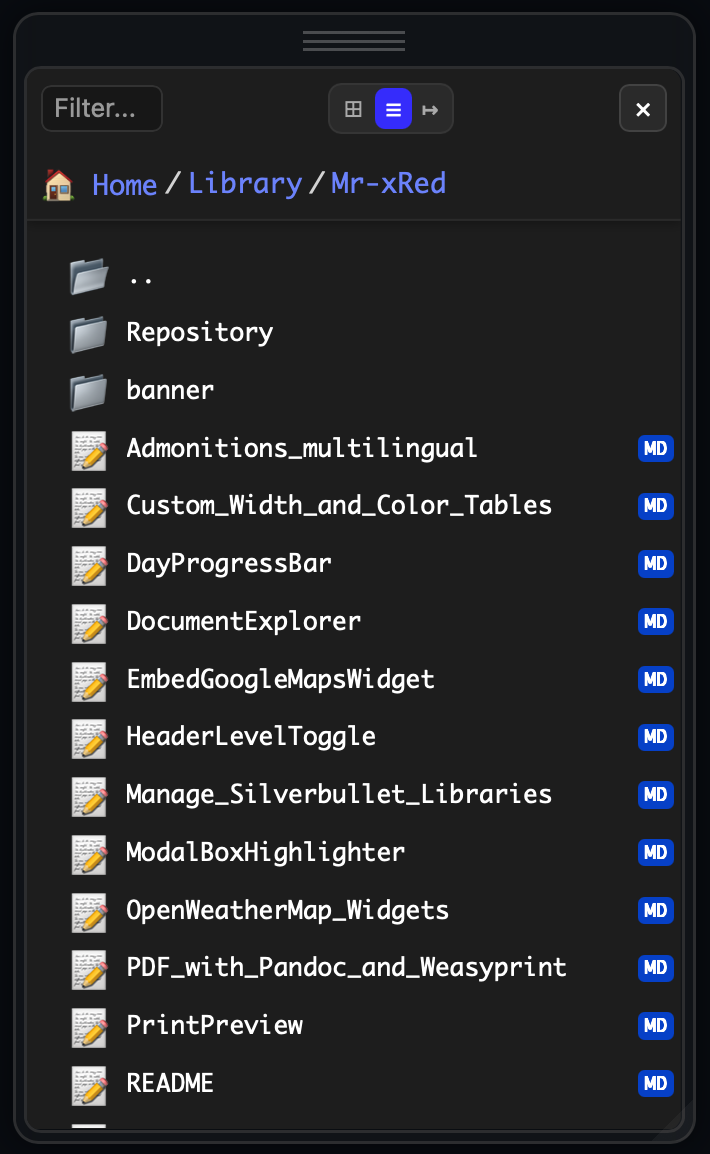710x1154 pixels.
Task: Select the list view mode
Action: click(393, 109)
